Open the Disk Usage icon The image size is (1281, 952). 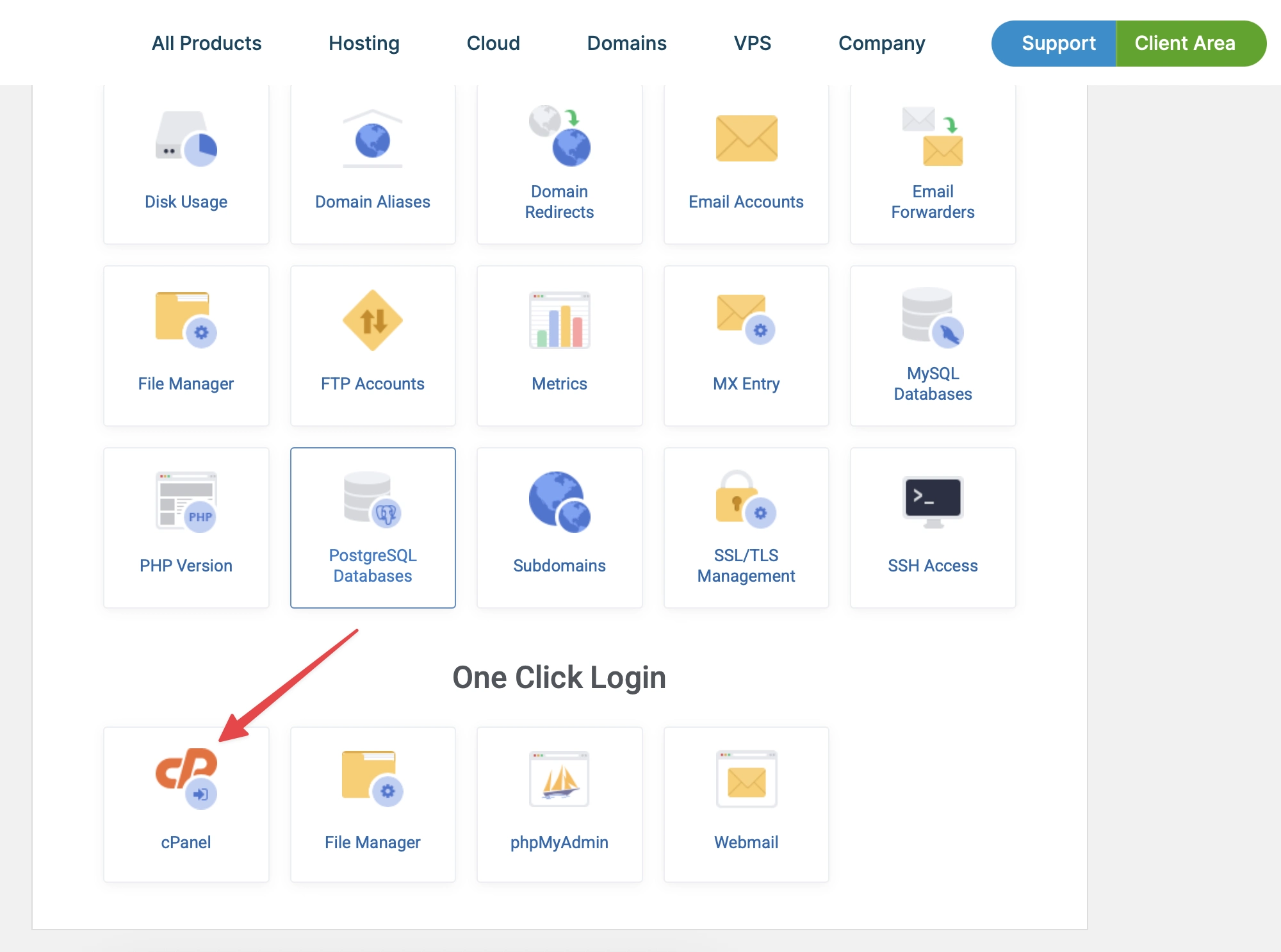(x=186, y=138)
